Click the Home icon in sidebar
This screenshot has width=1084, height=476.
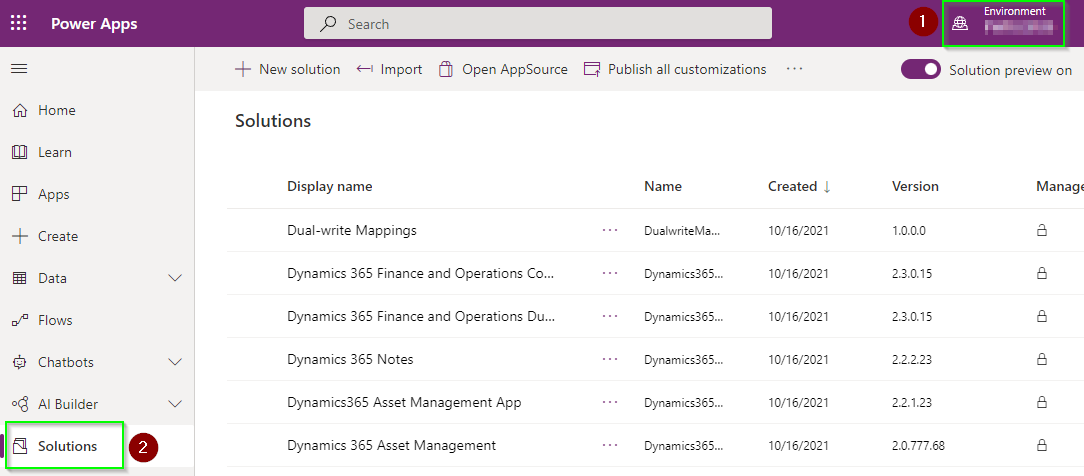click(x=19, y=111)
